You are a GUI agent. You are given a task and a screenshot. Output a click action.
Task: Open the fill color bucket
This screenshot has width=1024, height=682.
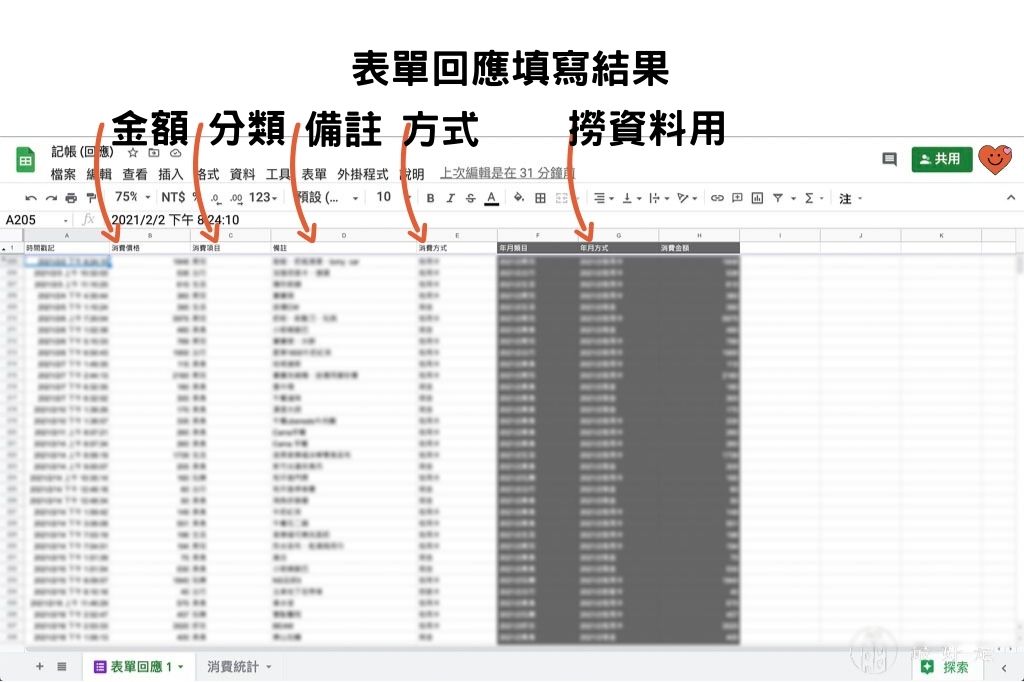coord(519,197)
